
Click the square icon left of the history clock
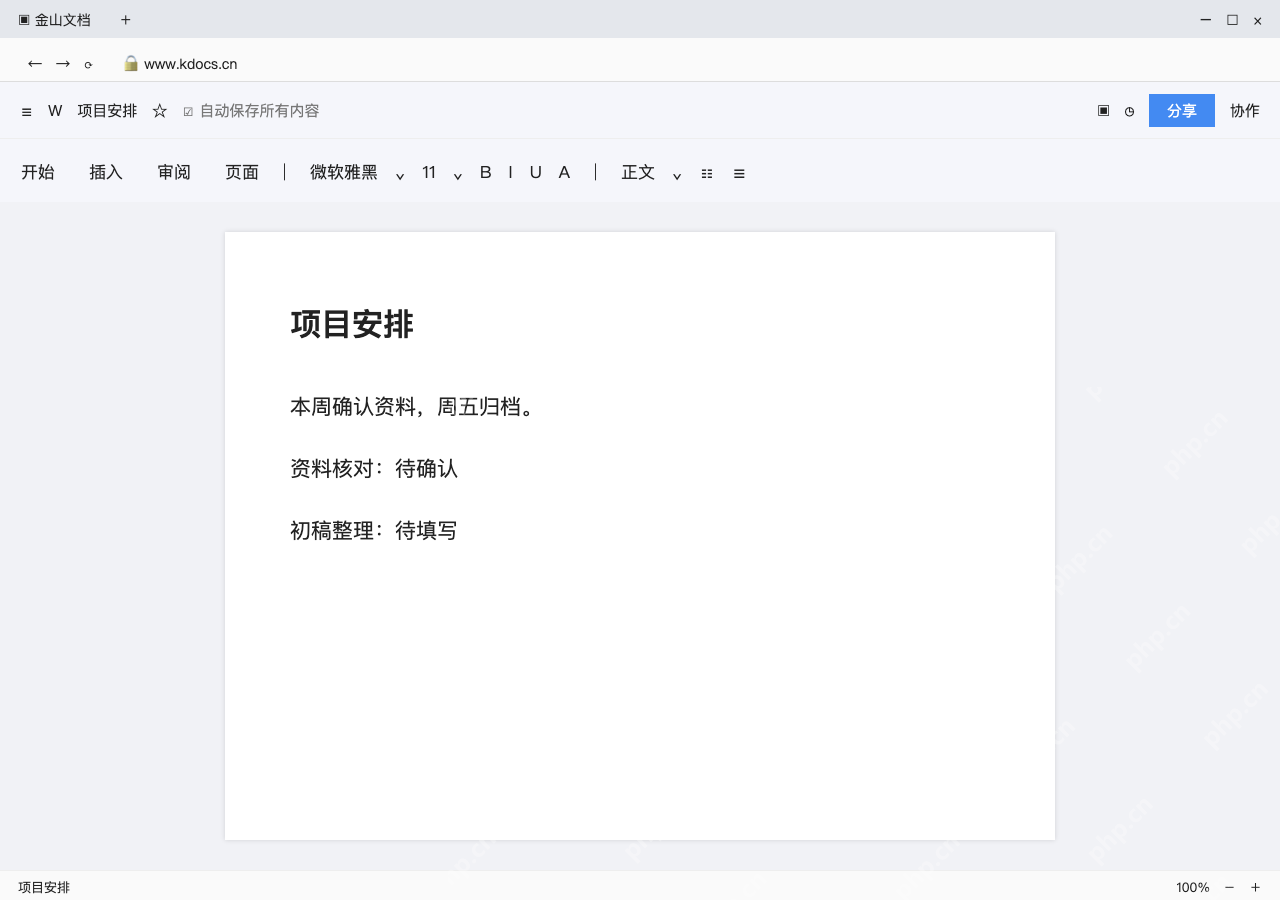1103,111
